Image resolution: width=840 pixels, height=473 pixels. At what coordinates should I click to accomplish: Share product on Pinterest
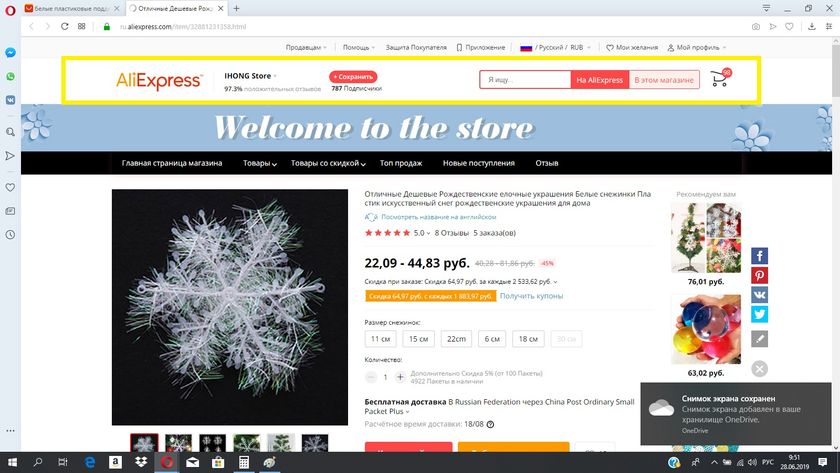[x=760, y=276]
